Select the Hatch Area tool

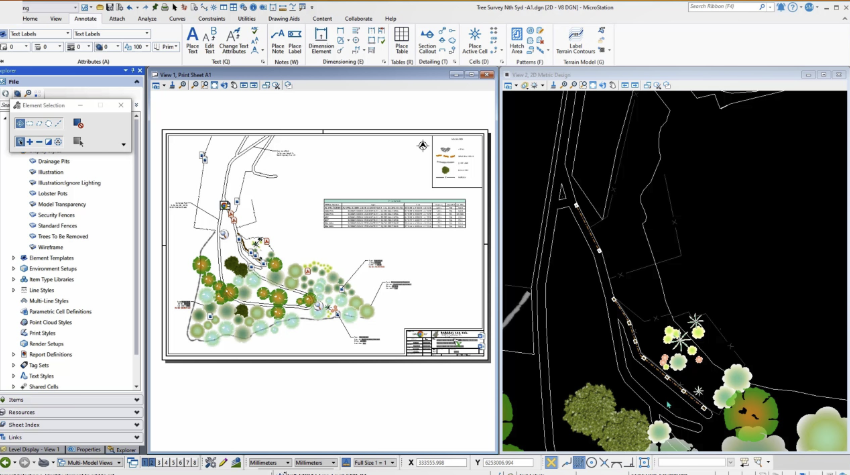pyautogui.click(x=517, y=41)
